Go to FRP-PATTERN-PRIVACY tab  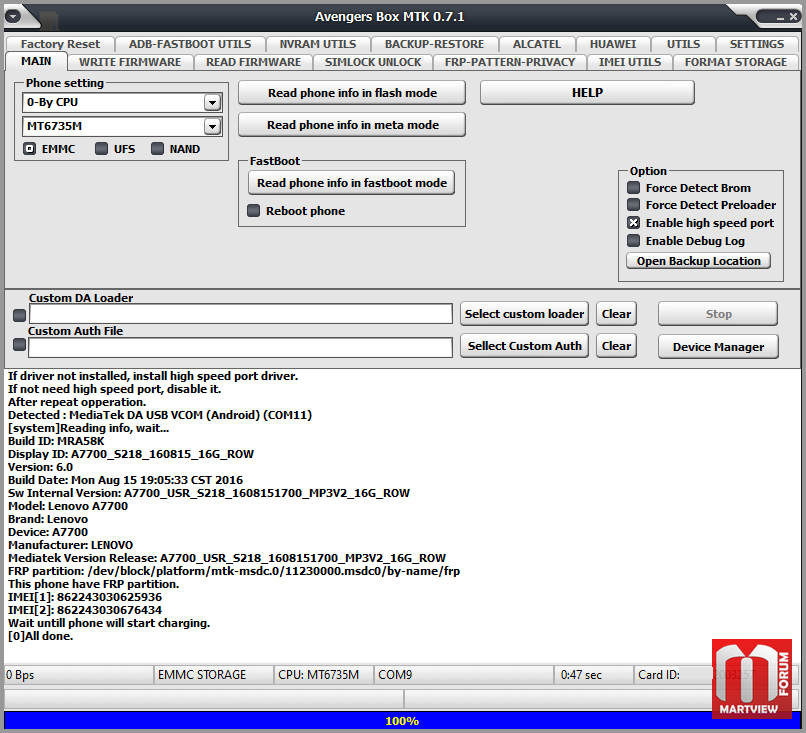[510, 62]
